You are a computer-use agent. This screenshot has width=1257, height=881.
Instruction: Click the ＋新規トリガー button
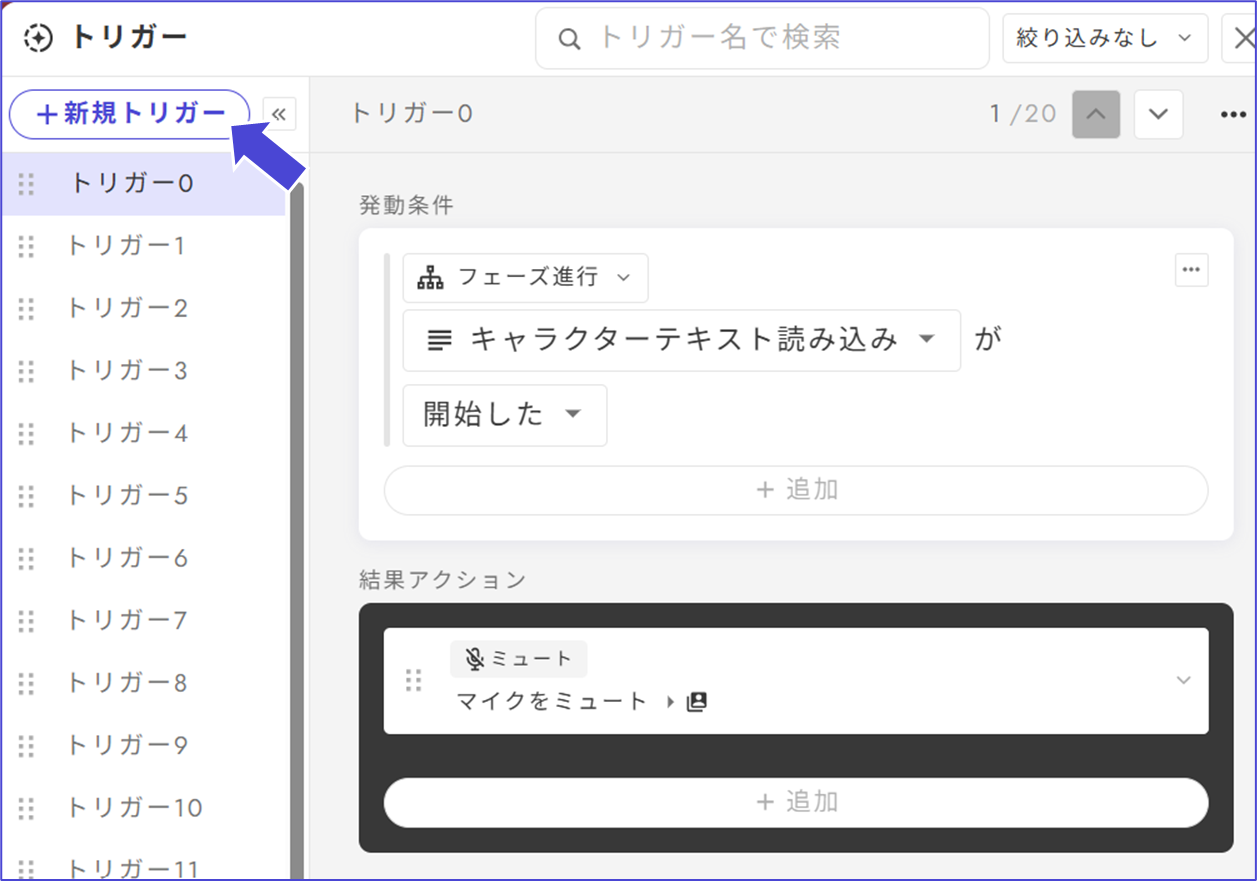tap(129, 115)
